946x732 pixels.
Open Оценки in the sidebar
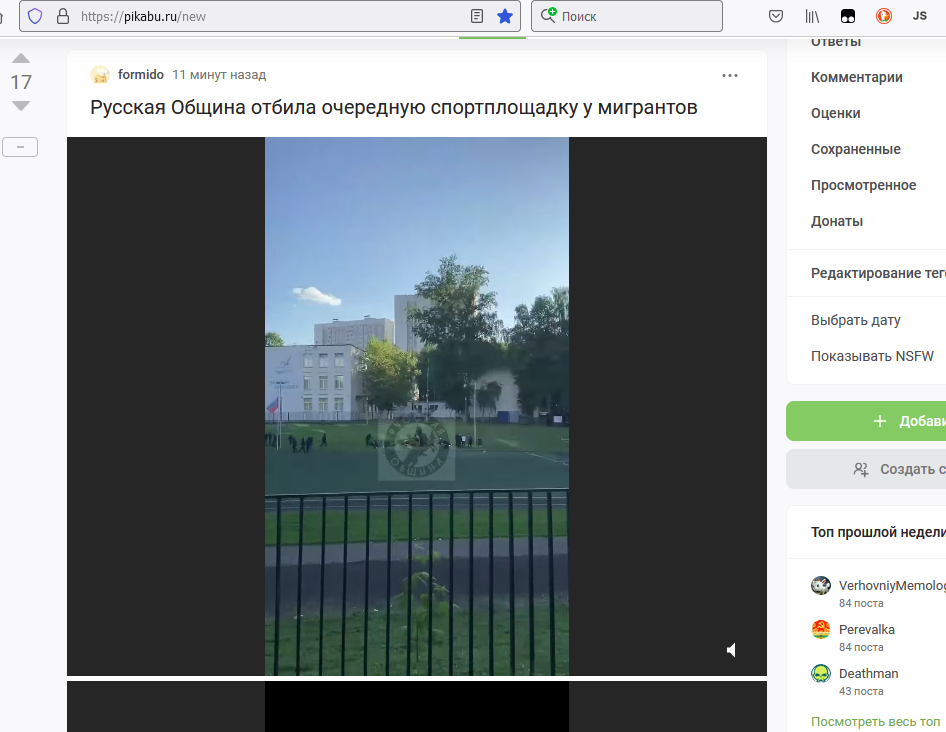point(836,113)
